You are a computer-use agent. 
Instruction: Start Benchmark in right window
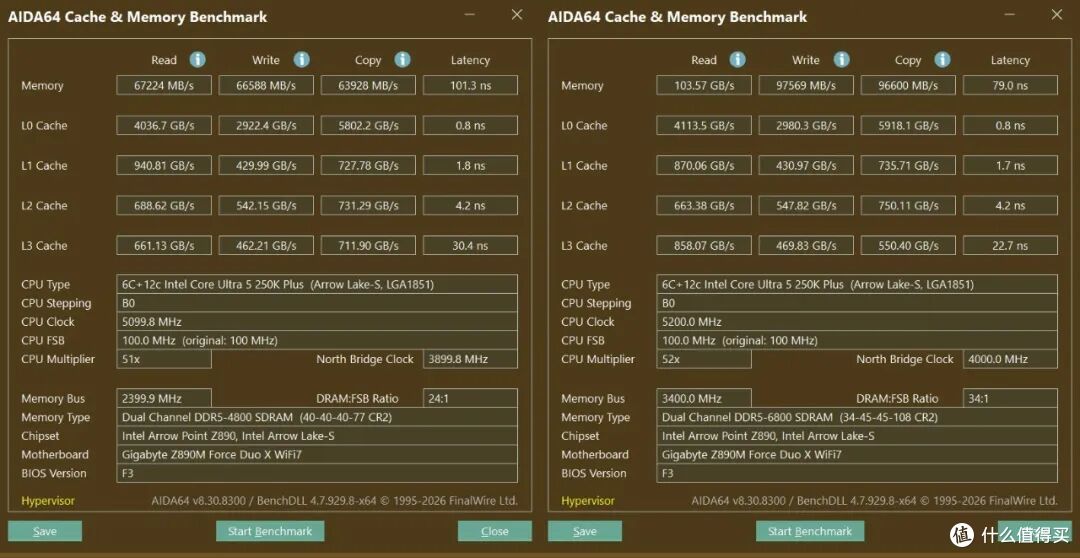[810, 531]
